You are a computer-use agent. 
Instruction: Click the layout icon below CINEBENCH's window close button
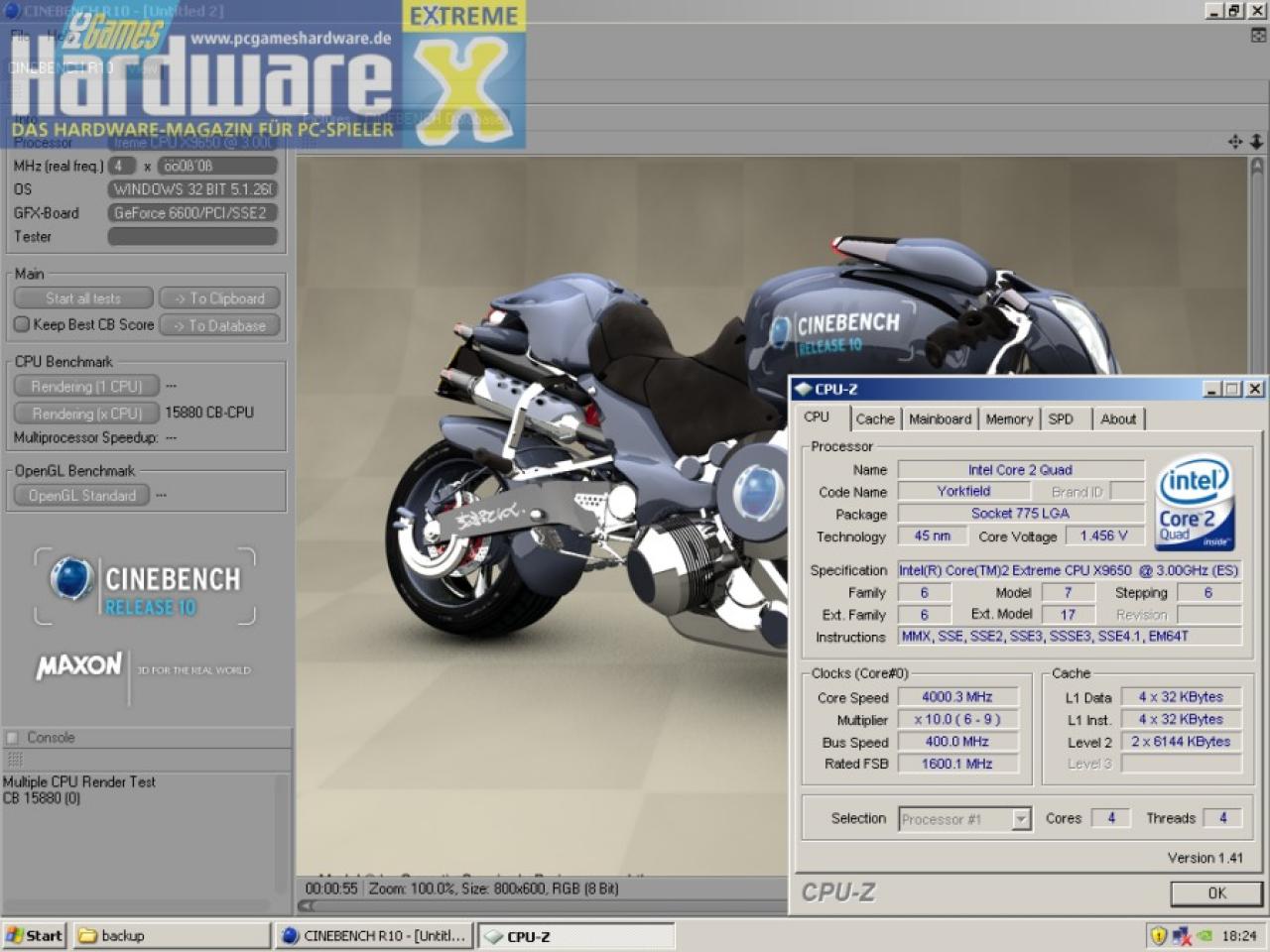pos(1258,36)
